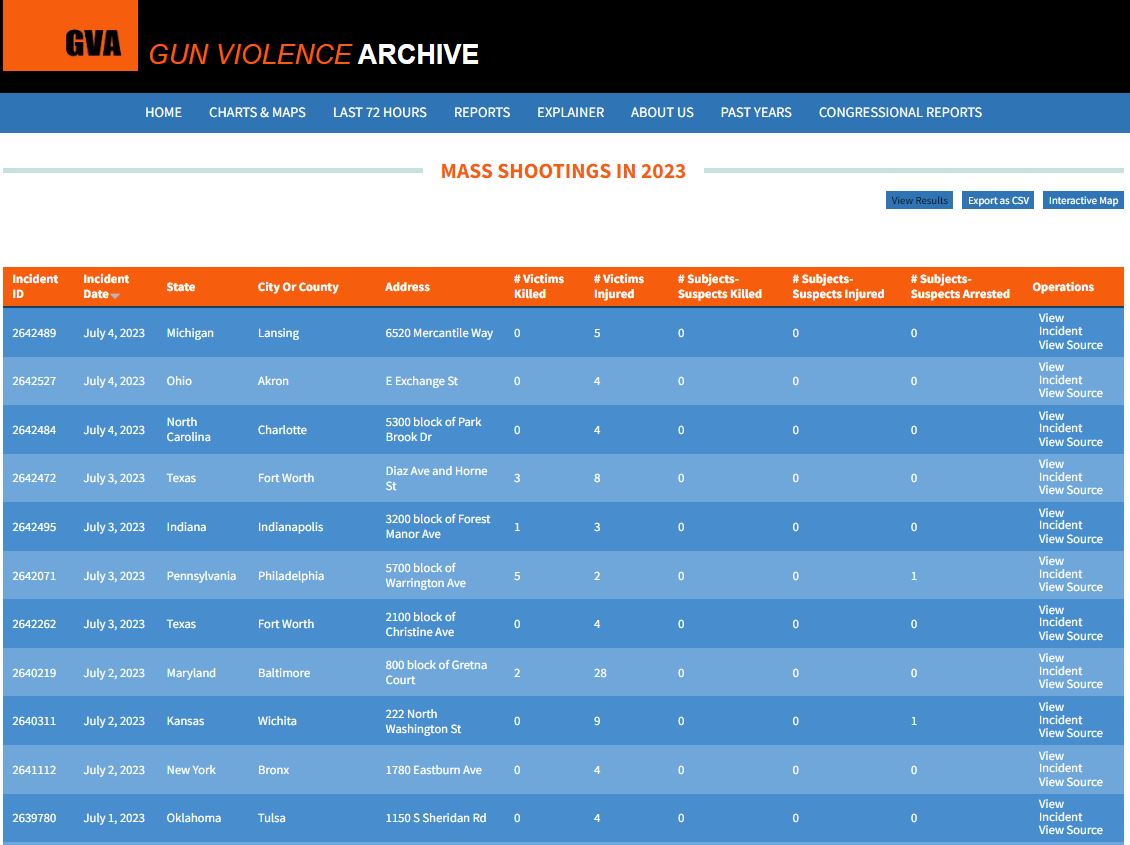Open the Interactive Map
This screenshot has width=1130, height=845.
1083,200
